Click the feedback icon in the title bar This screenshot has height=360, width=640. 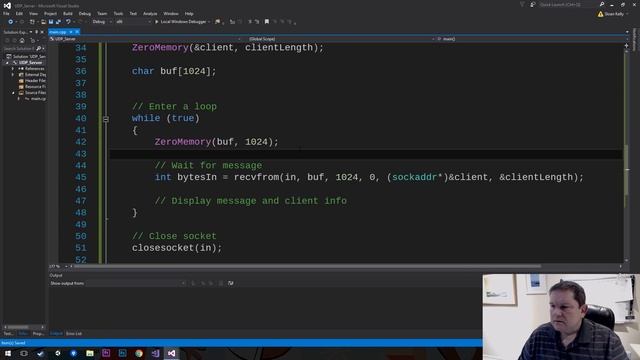[x=533, y=4]
